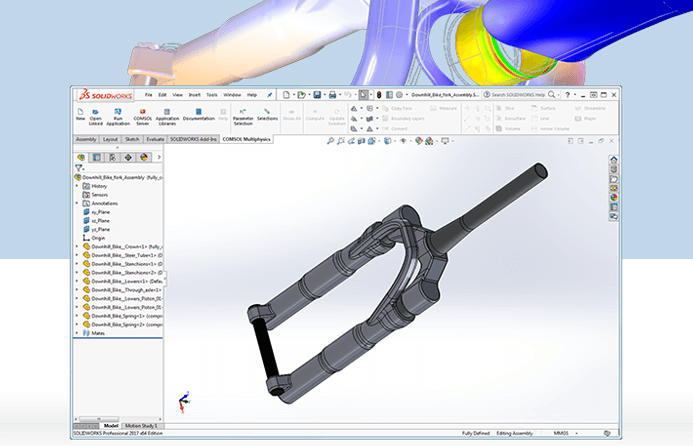Click the Save icon in the title toolbar
Viewport: 693px width, 446px height.
point(317,95)
